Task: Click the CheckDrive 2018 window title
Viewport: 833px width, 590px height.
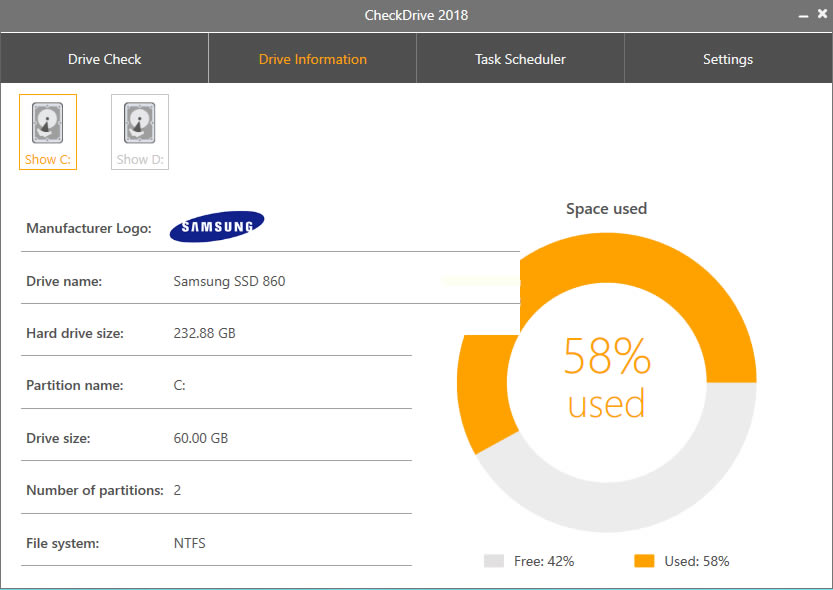Action: point(416,15)
